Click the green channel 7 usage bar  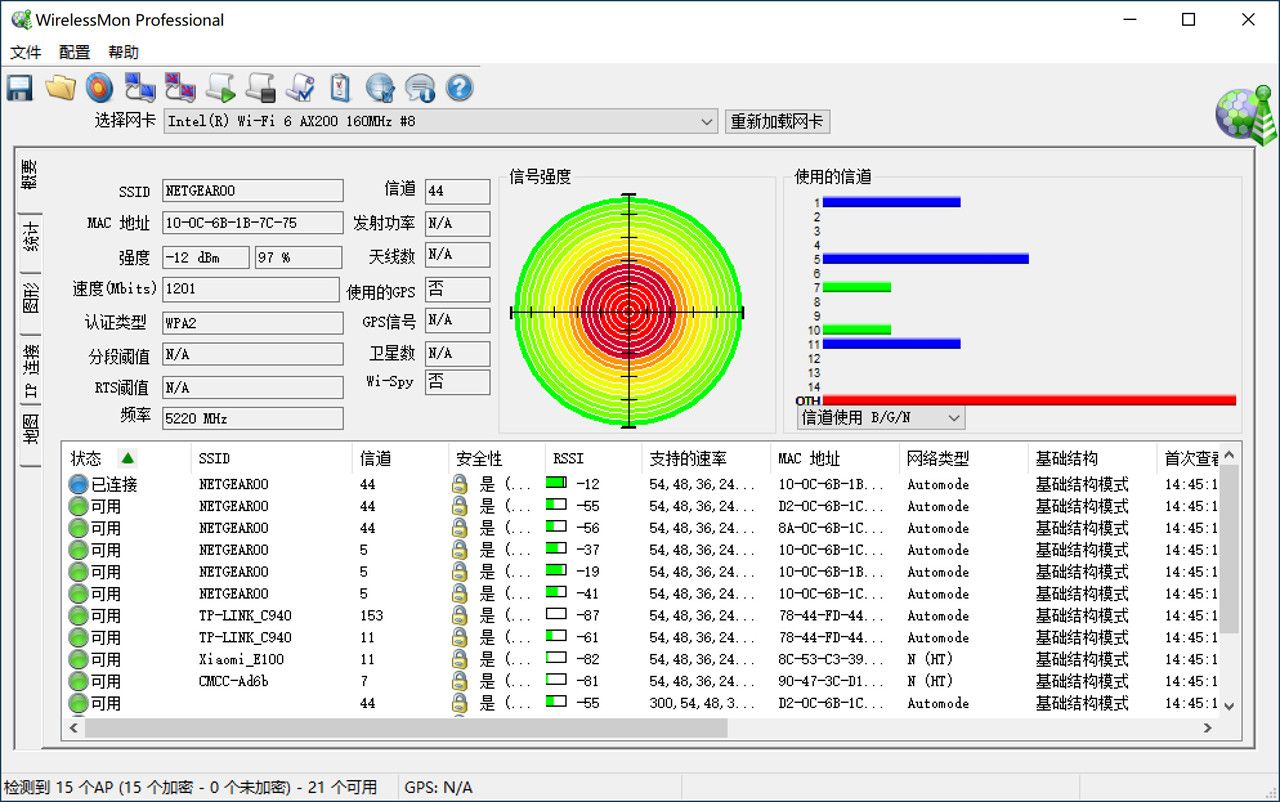click(857, 287)
